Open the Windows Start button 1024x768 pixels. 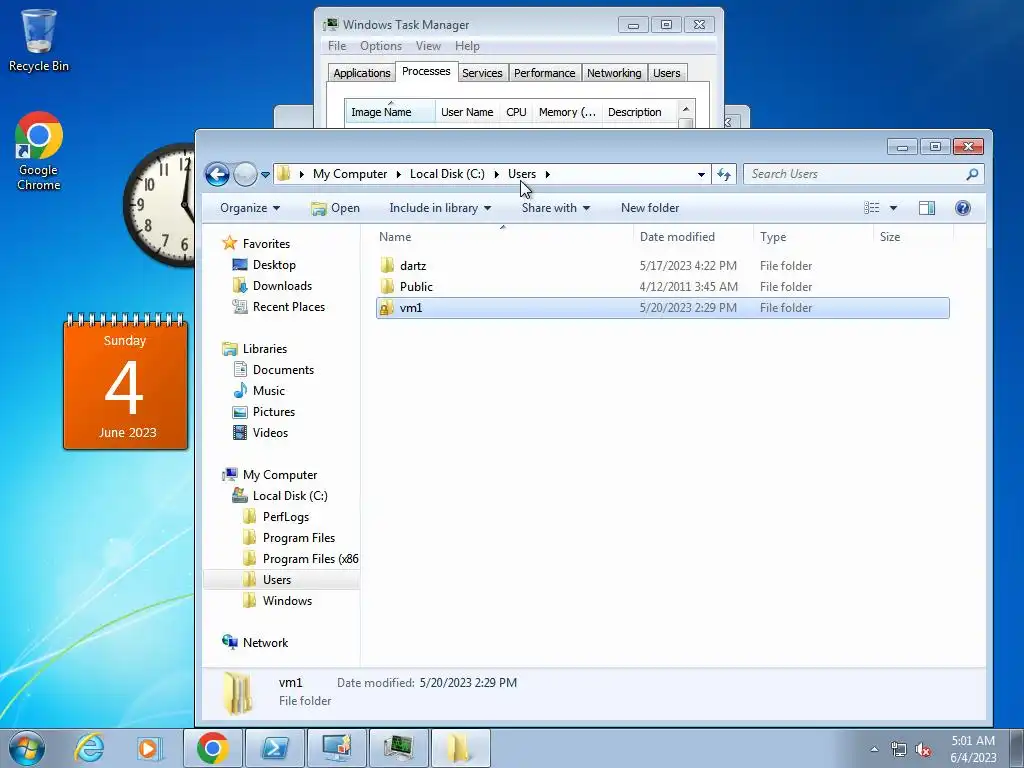(26, 748)
